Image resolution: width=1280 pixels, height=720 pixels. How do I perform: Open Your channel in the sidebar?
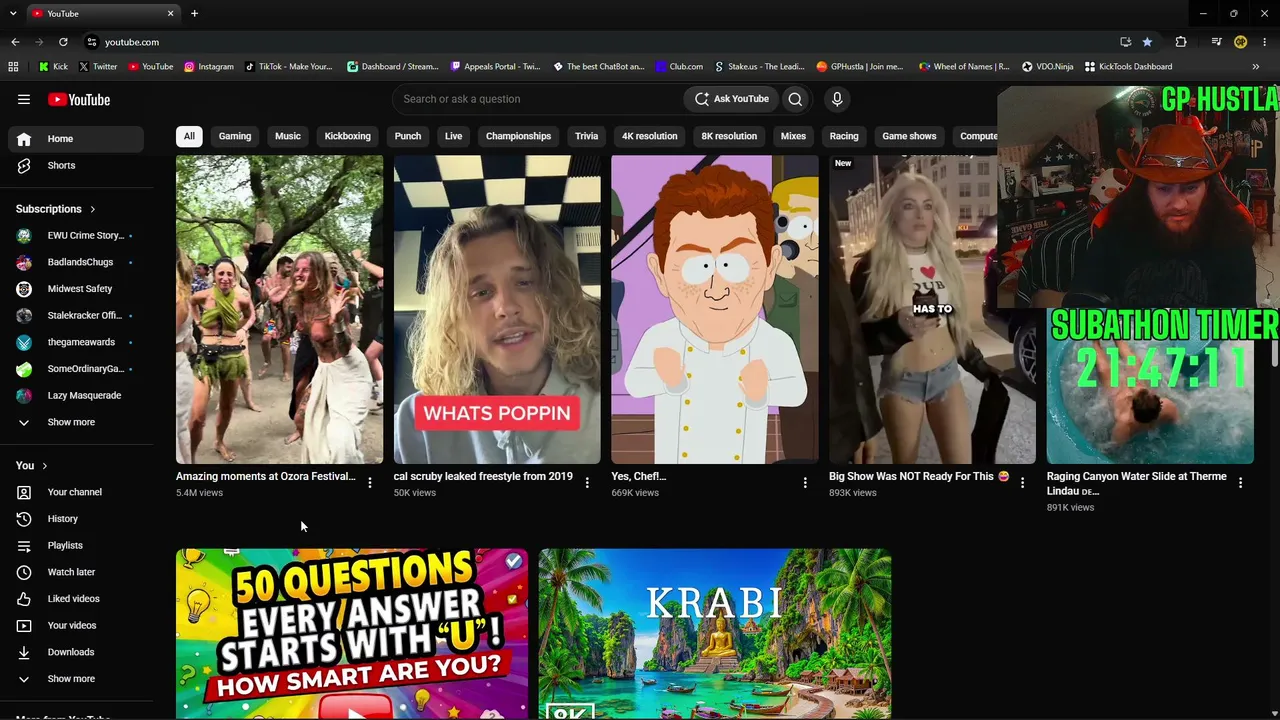[x=76, y=492]
